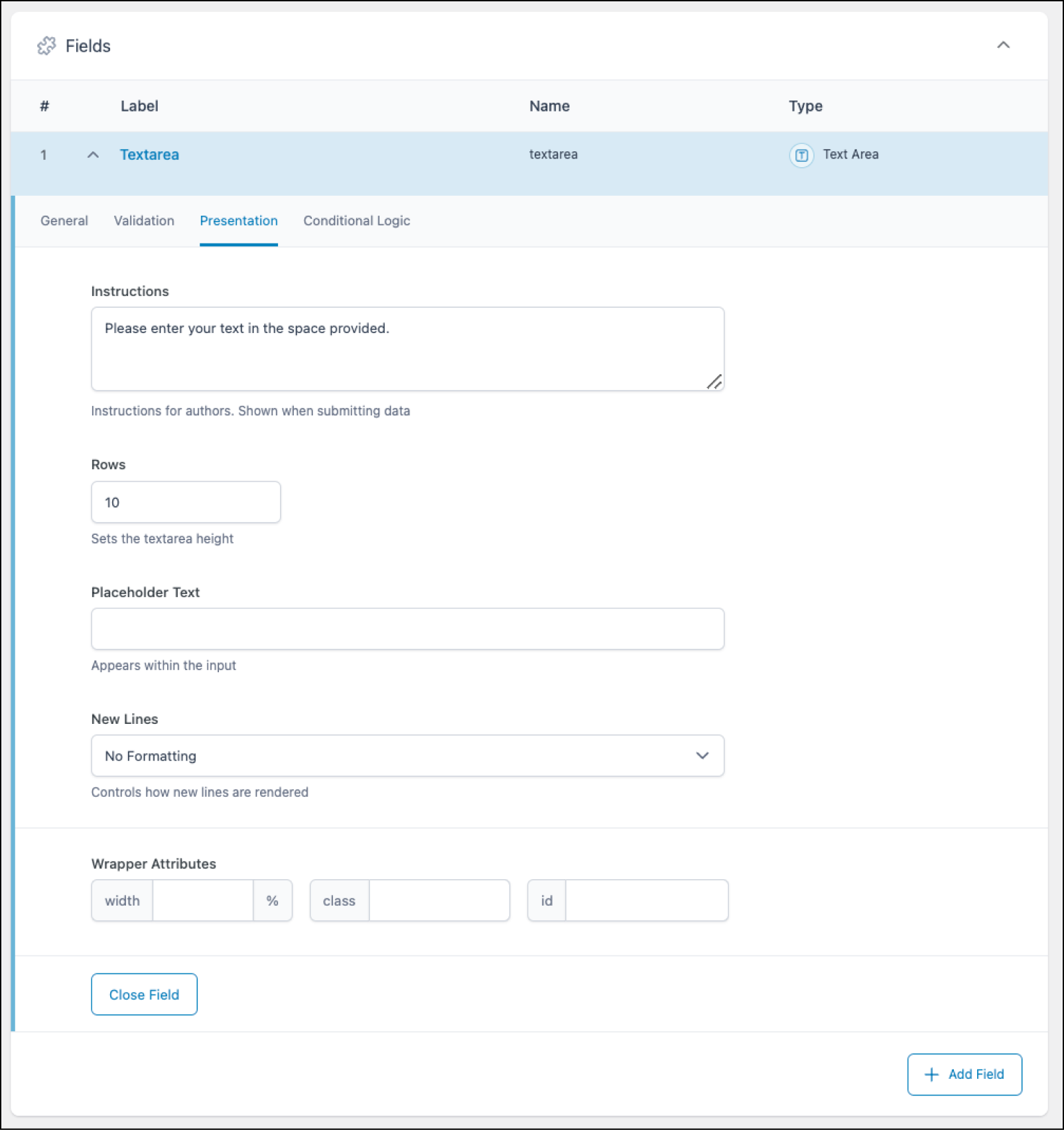Open the New Lines dropdown
Viewport: 1064px width, 1130px height.
pos(407,756)
